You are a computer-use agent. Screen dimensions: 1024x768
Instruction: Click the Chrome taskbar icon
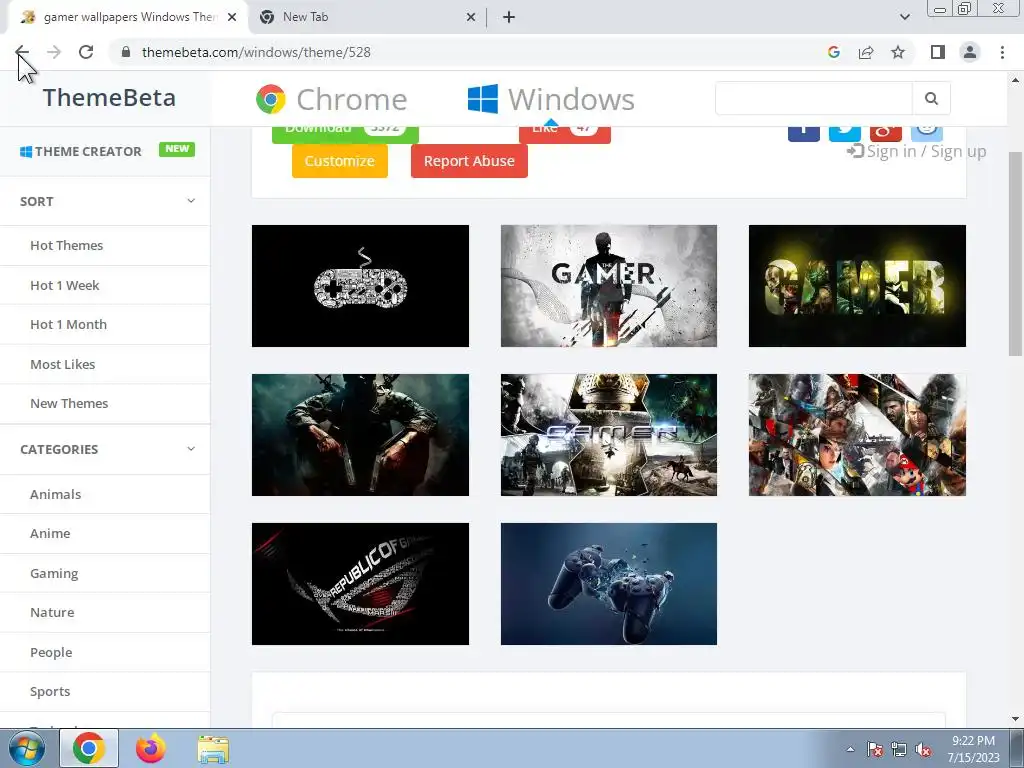(x=89, y=748)
